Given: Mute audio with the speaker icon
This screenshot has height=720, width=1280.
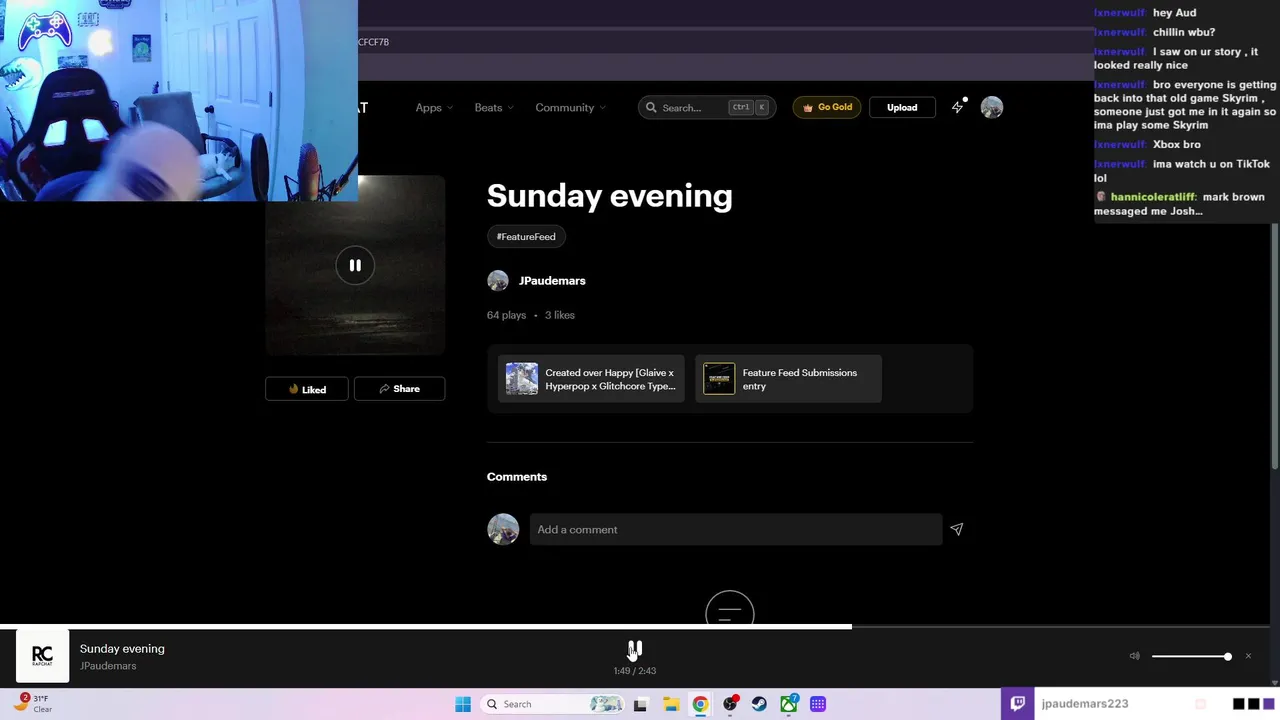Looking at the screenshot, I should tap(1134, 656).
